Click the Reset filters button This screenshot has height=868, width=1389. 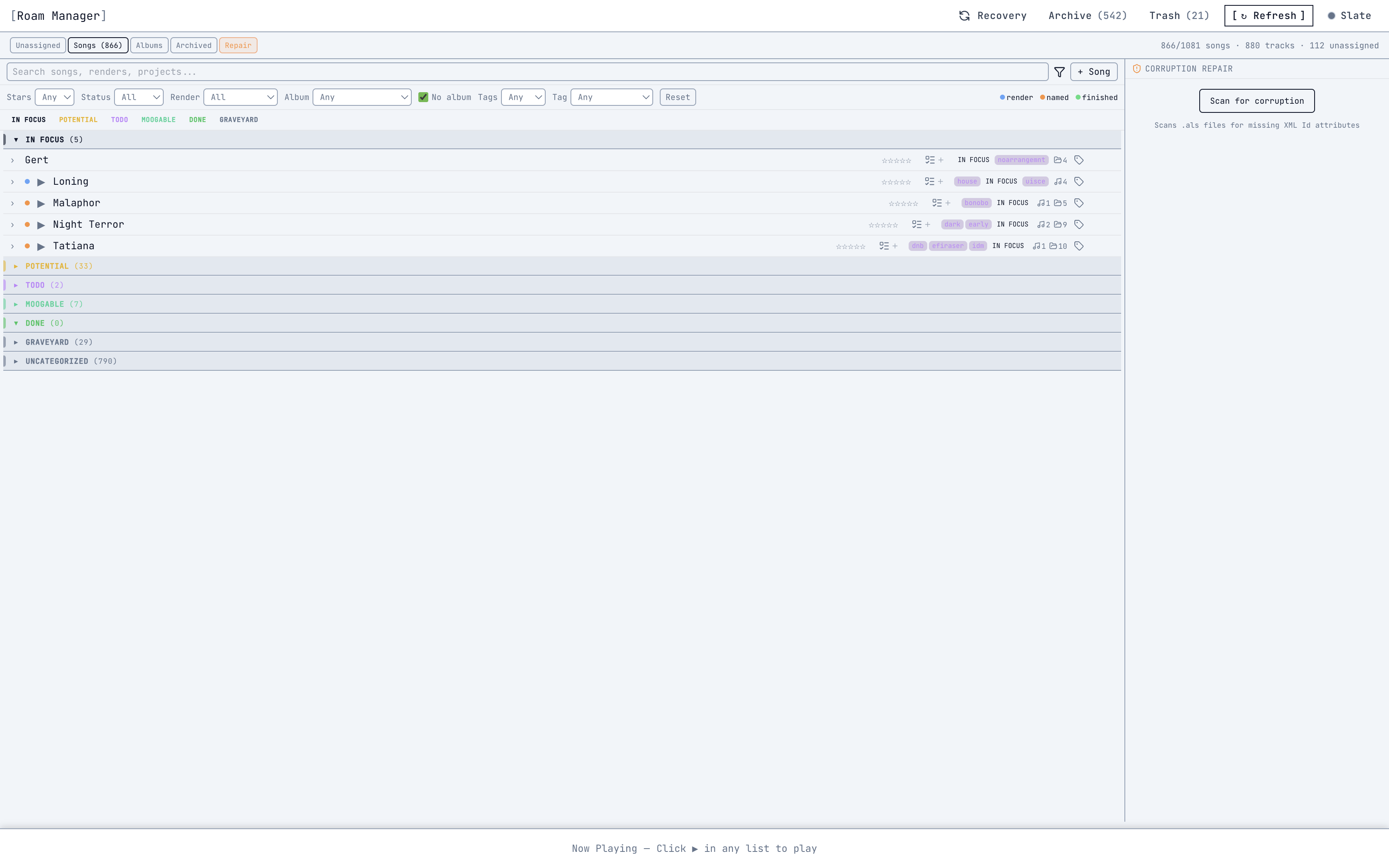(677, 97)
